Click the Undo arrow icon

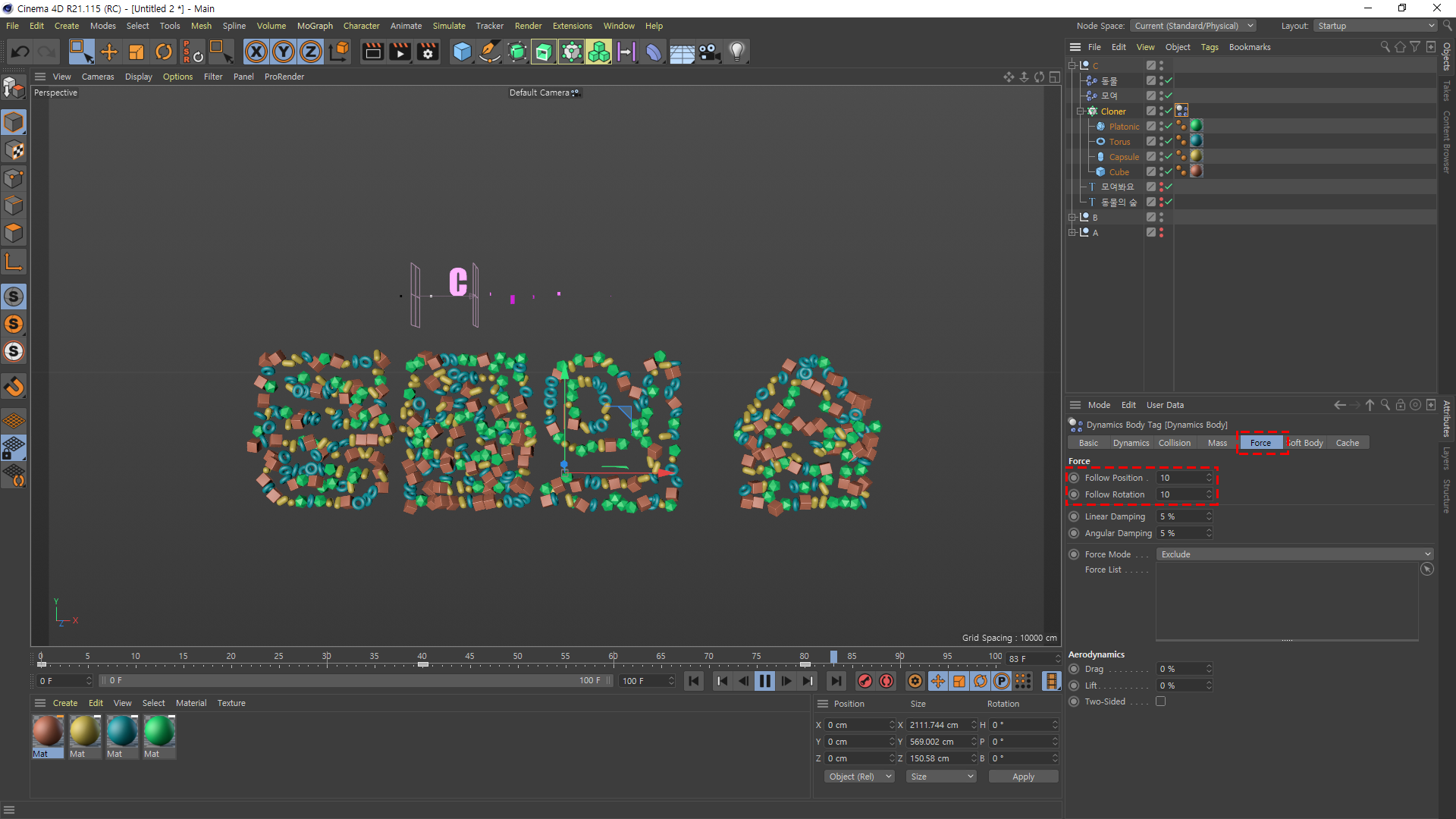point(20,52)
